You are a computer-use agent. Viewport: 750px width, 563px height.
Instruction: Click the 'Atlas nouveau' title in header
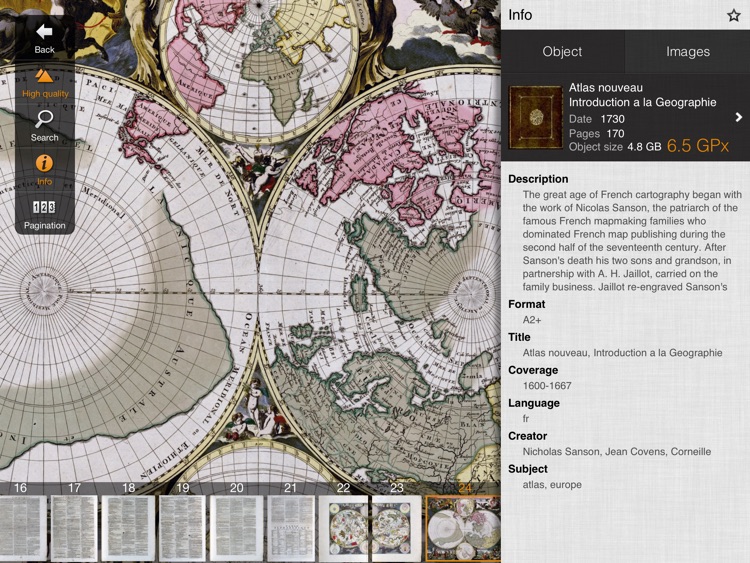[606, 88]
